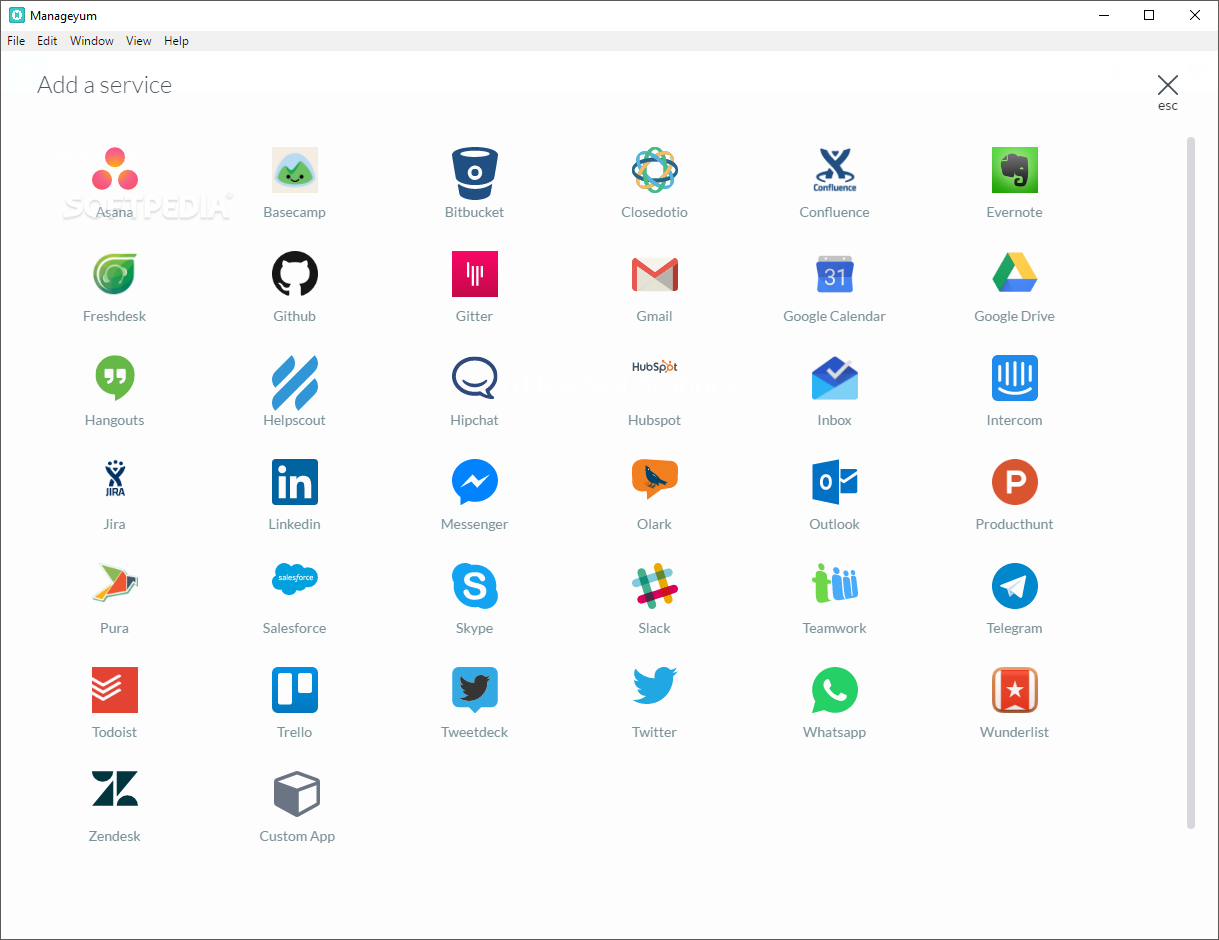The width and height of the screenshot is (1219, 940).
Task: Click the Manageyum title bar app icon
Action: tap(16, 15)
